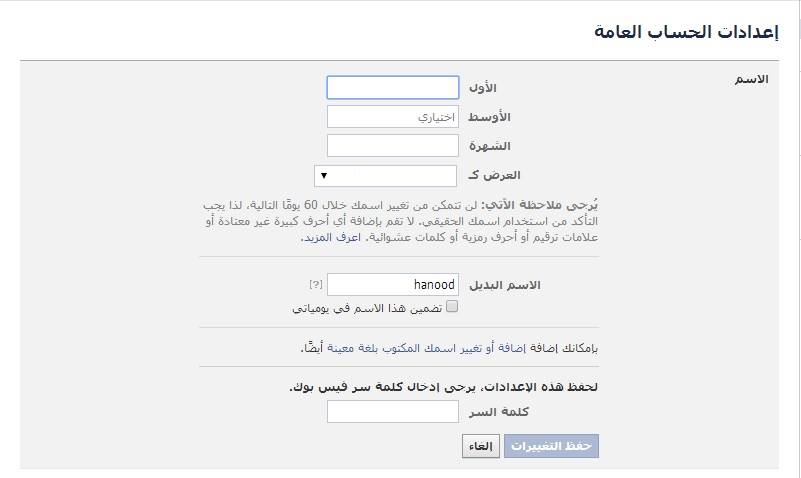Screen dimensions: 801x478
Task: Click the Facebook password "كلمة السر" input field
Action: pos(392,411)
